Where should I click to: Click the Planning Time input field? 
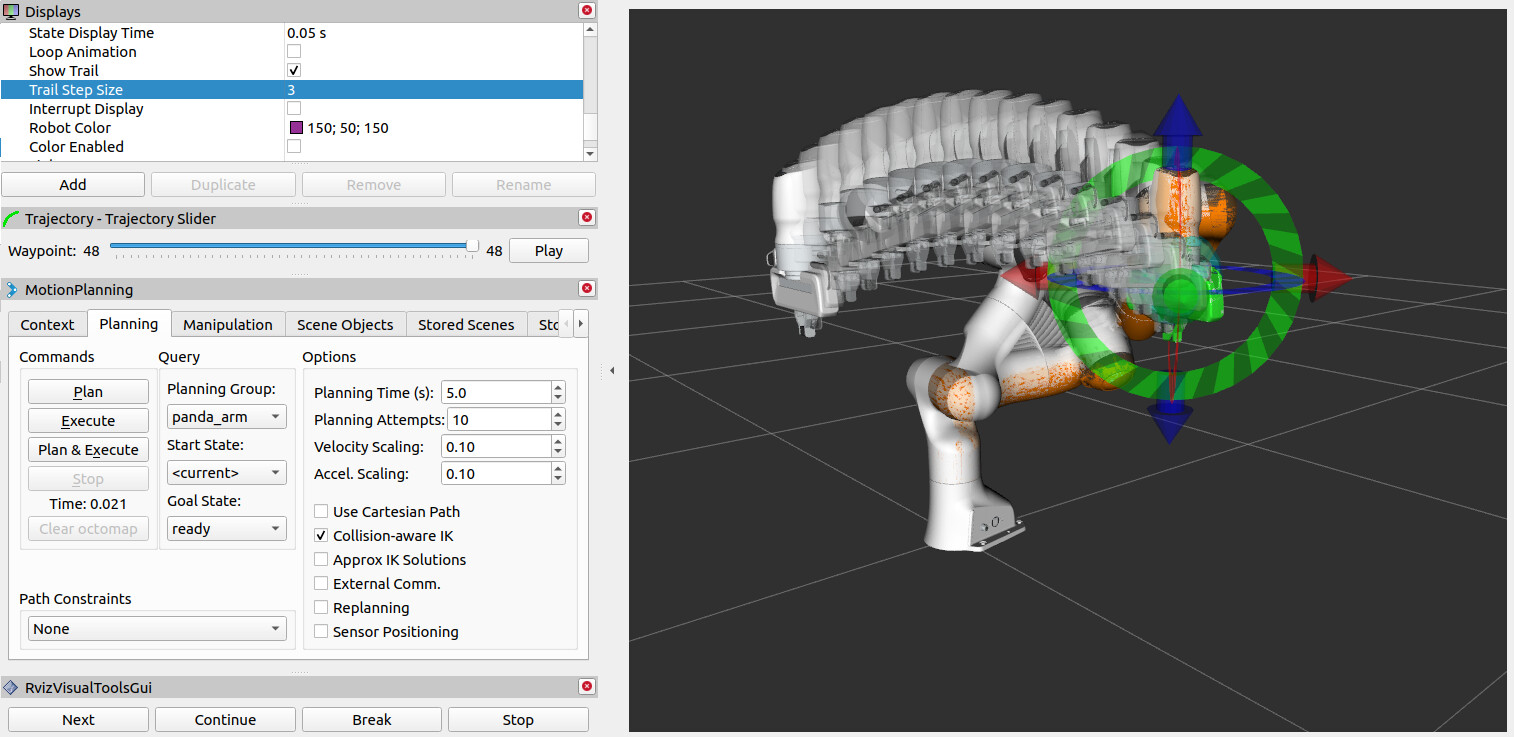497,392
